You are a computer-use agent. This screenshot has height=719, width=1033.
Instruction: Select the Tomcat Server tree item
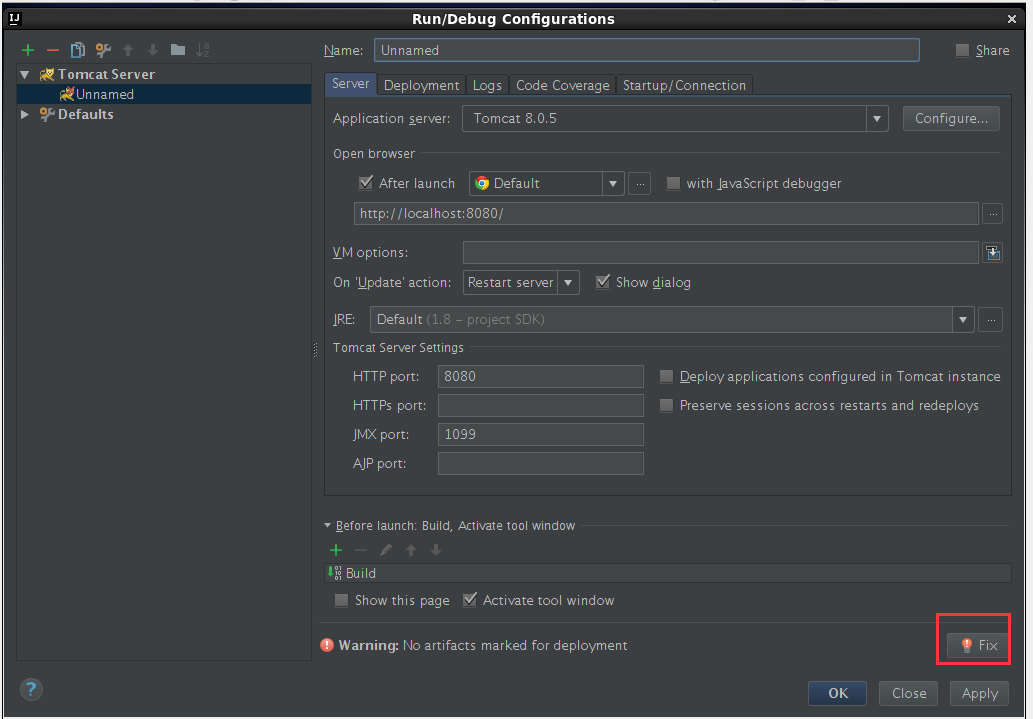point(164,74)
